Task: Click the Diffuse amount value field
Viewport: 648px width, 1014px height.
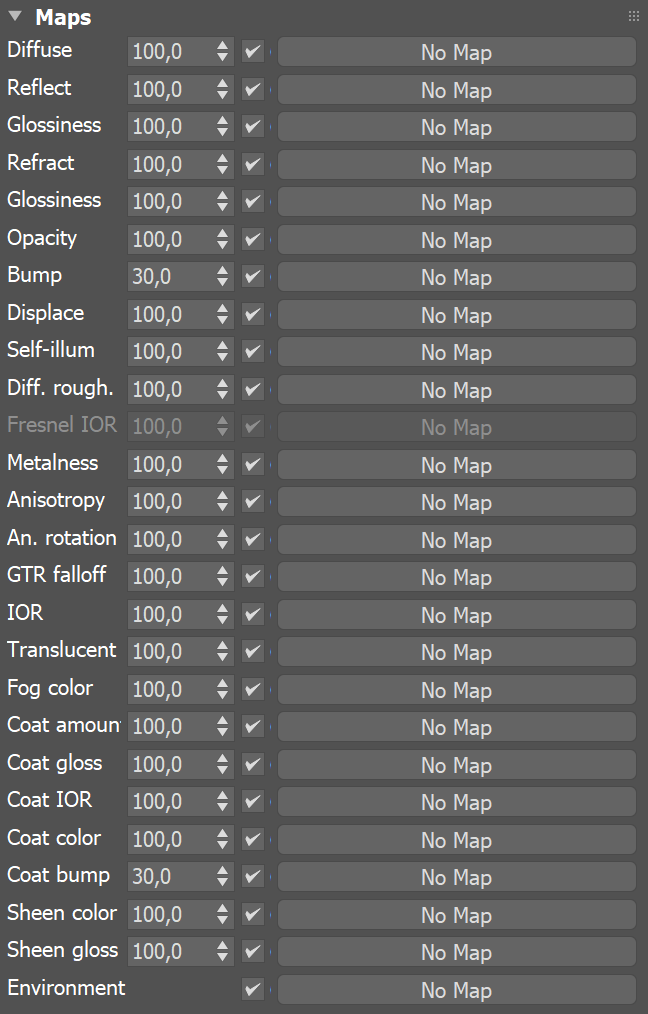Action: (170, 52)
